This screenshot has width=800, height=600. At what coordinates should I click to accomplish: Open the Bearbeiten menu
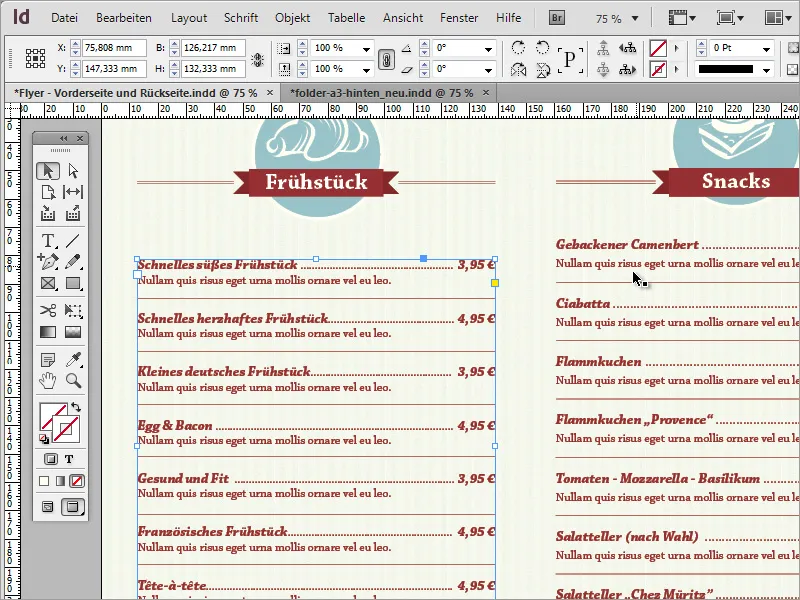pos(123,18)
